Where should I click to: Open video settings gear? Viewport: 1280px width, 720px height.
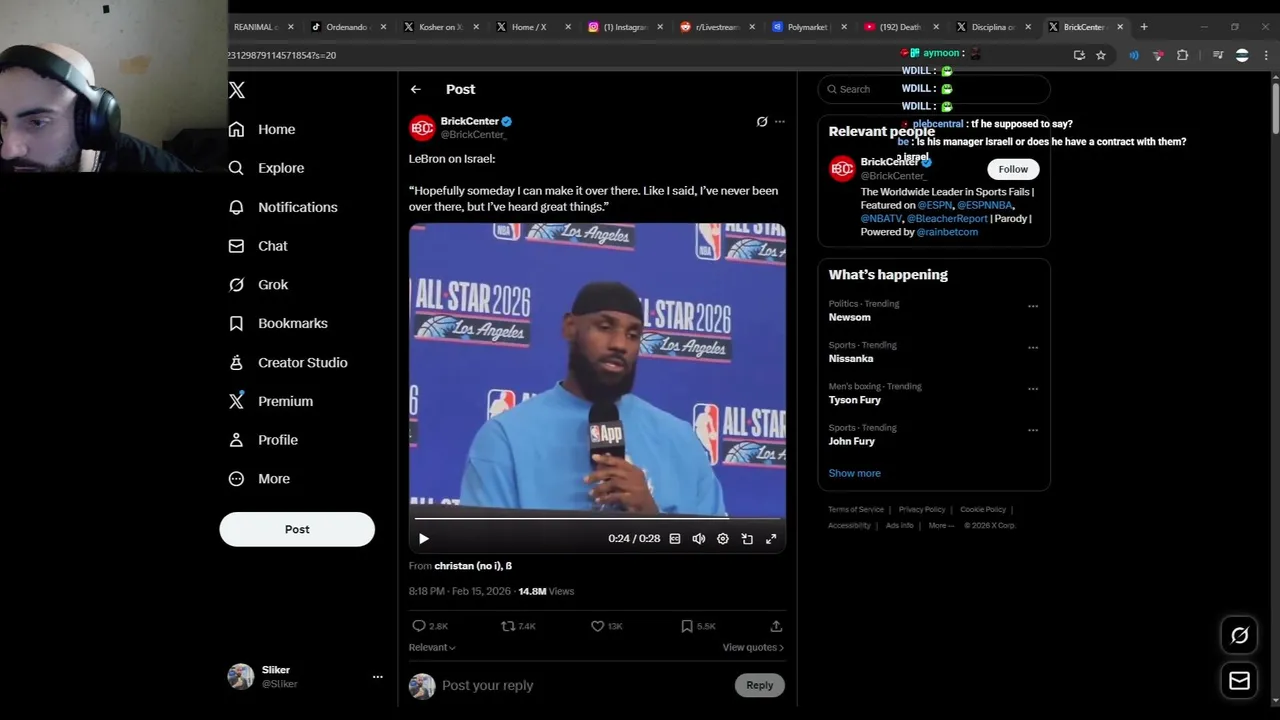click(723, 539)
